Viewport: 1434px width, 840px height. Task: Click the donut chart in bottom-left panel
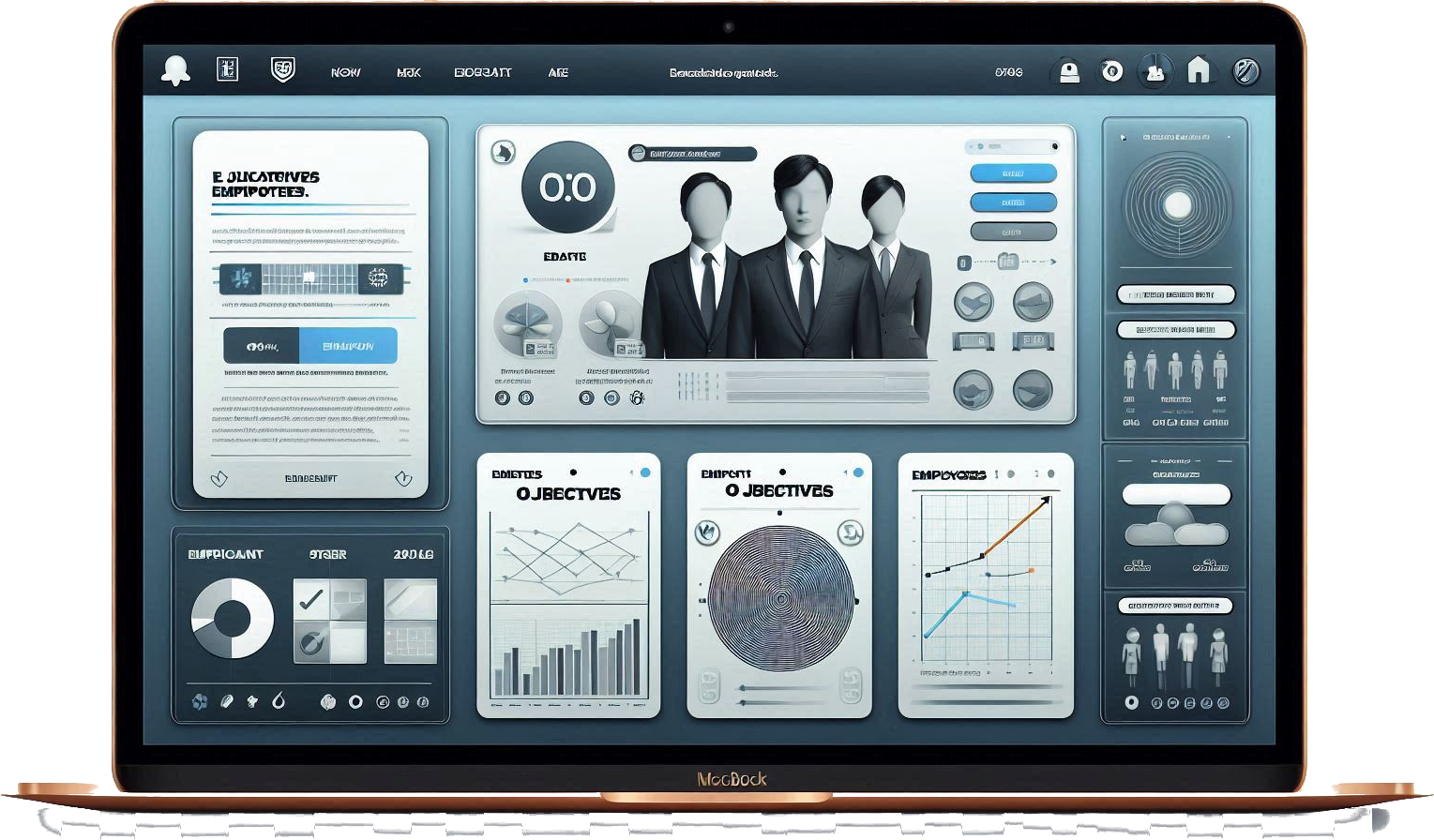tap(232, 618)
